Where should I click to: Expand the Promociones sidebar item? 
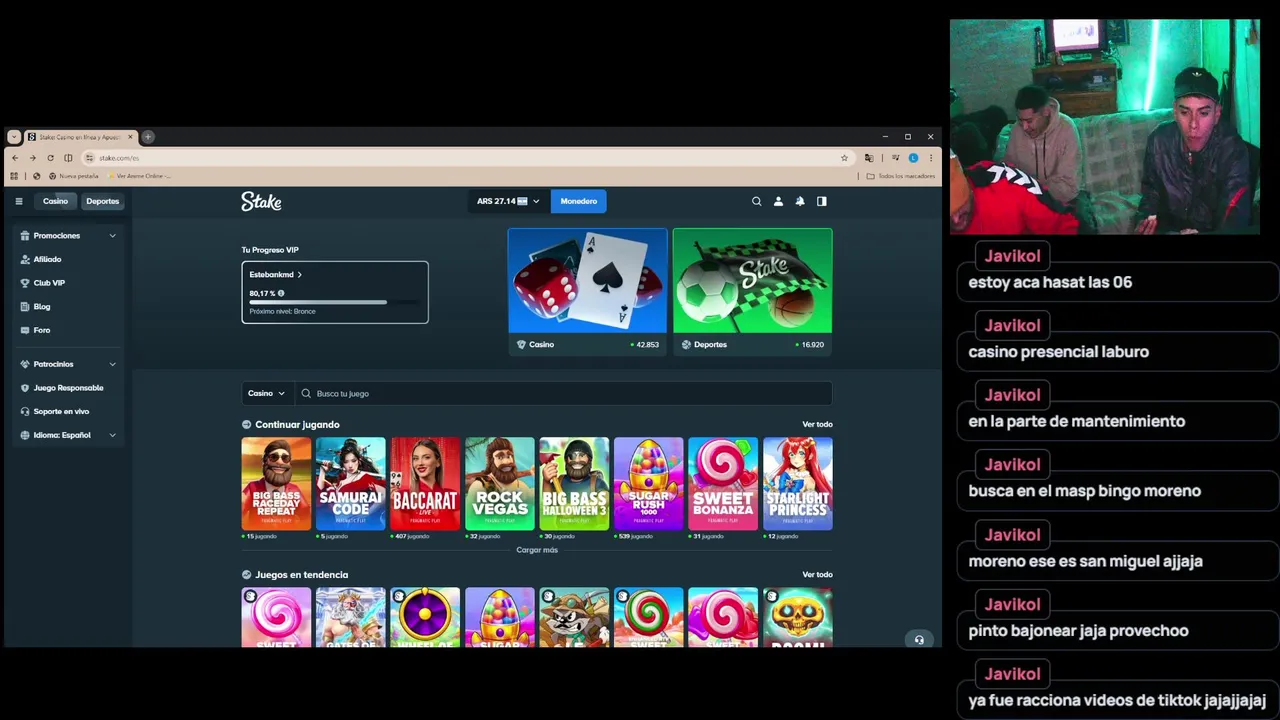[67, 236]
